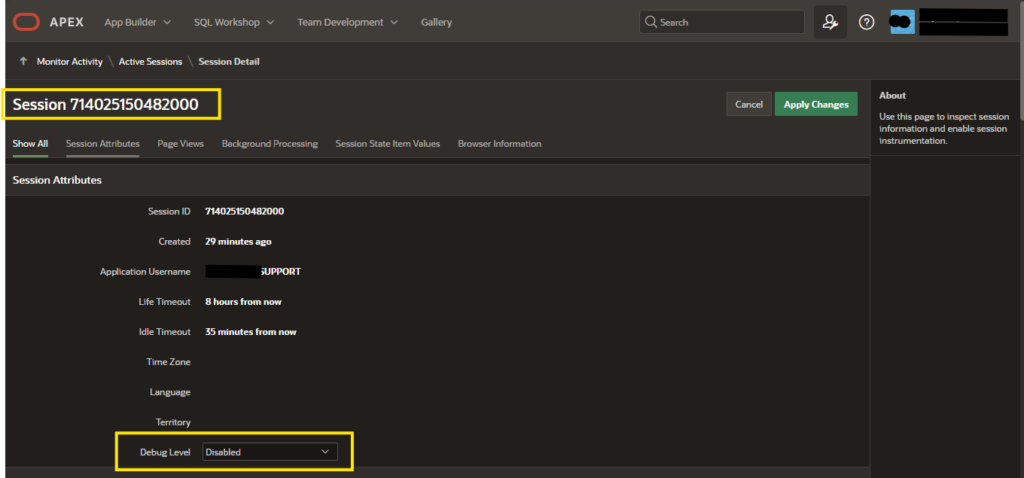
Task: Switch to the Session Attributes tab
Action: point(103,144)
